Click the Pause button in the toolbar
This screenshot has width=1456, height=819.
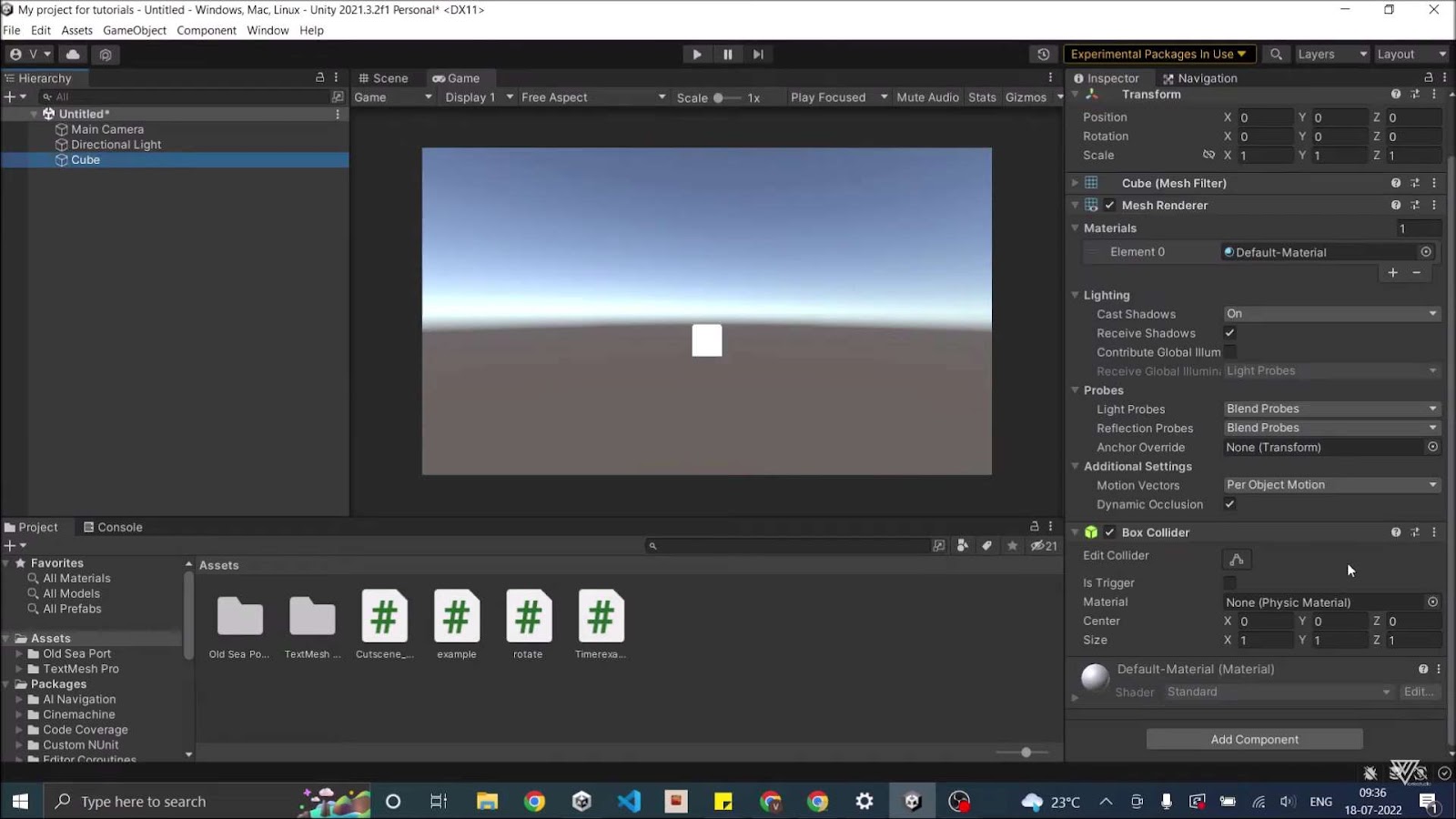coord(728,55)
